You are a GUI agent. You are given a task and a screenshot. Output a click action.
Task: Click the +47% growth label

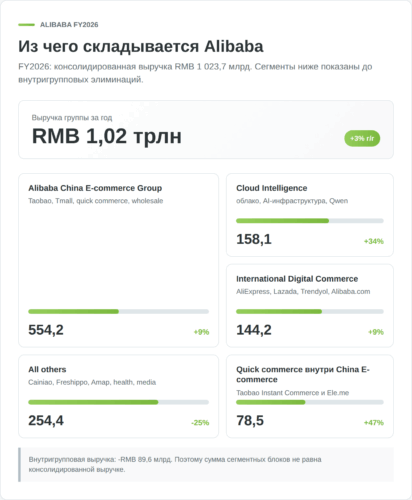pyautogui.click(x=374, y=423)
